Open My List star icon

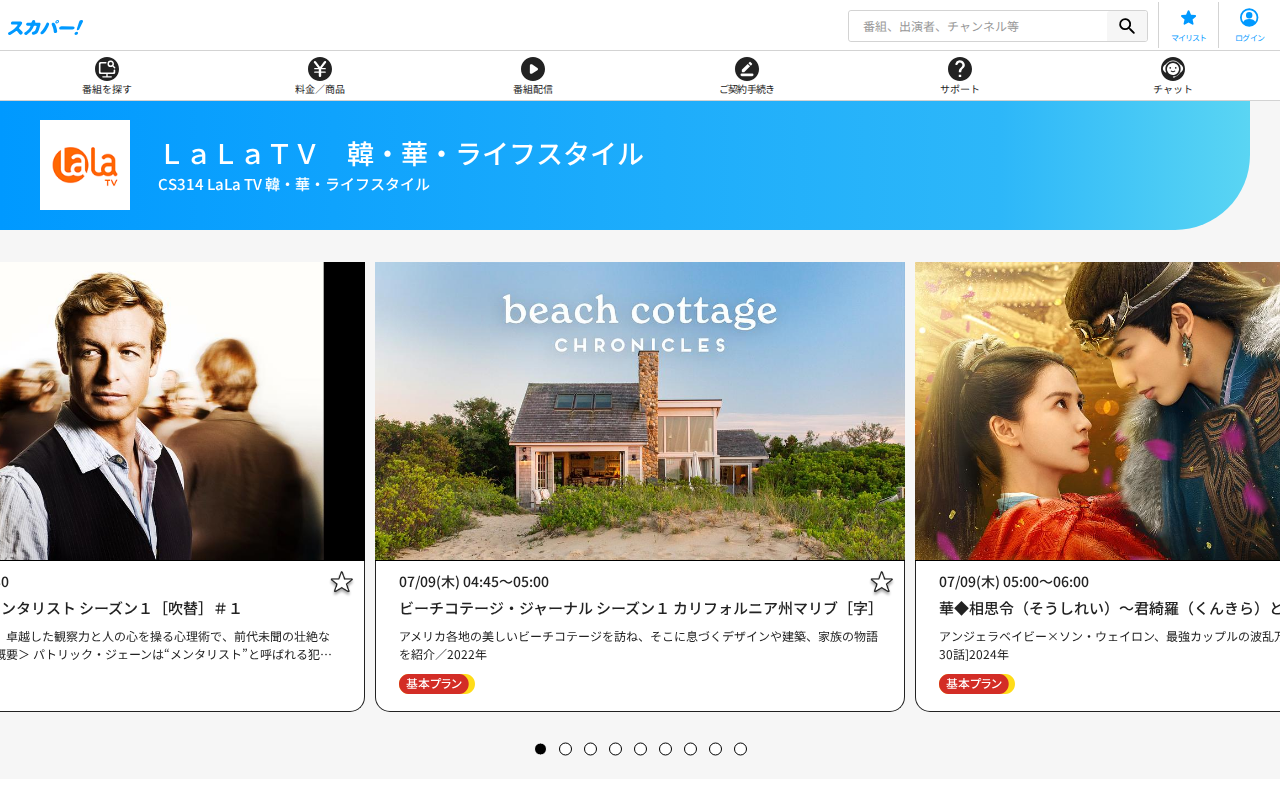pos(1188,18)
